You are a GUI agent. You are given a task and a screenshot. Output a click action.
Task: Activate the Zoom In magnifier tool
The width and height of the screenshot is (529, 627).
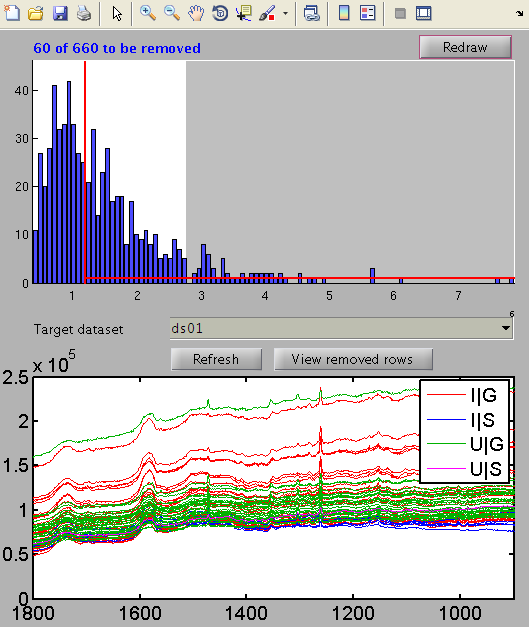[148, 13]
